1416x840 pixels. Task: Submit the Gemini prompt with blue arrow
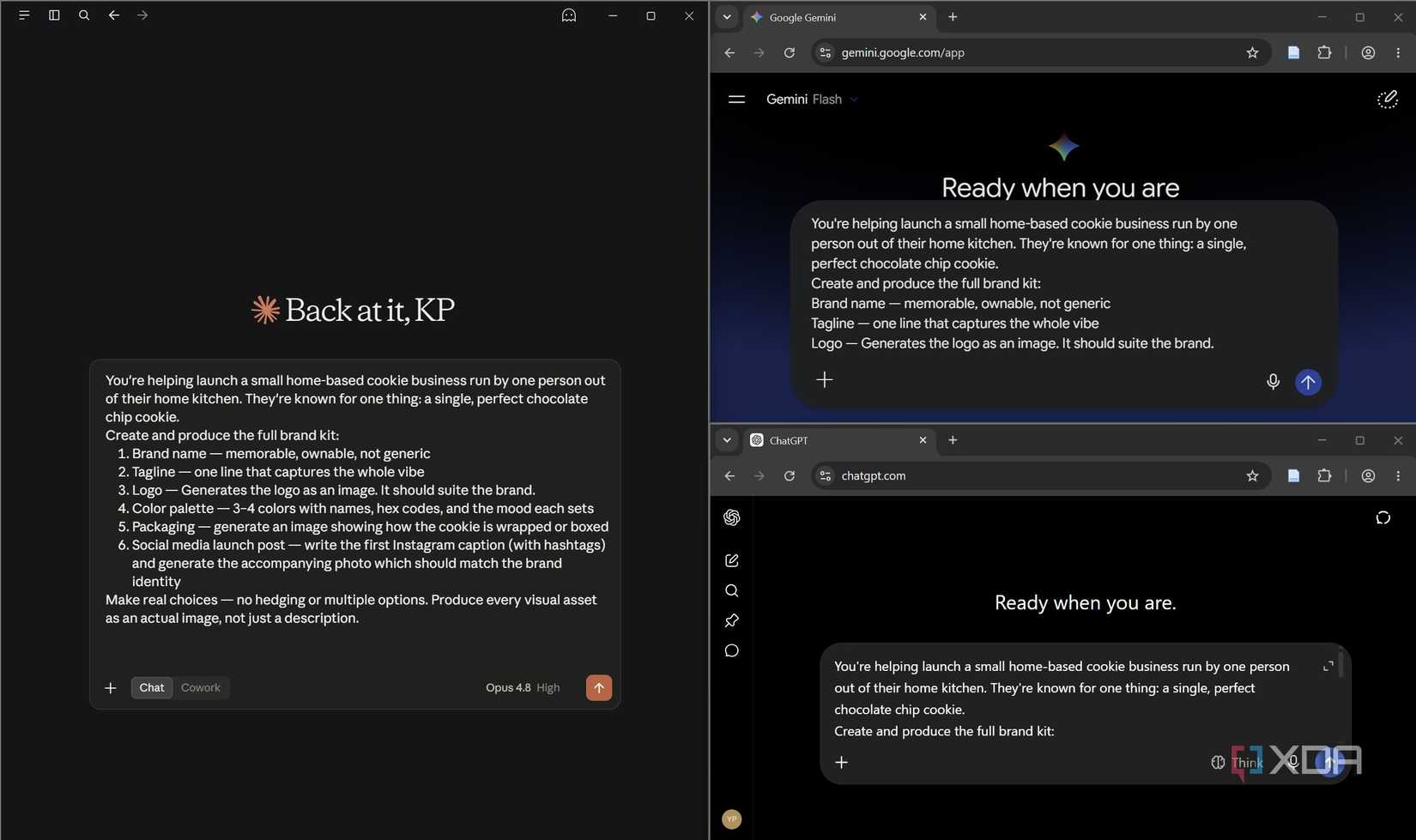pyautogui.click(x=1308, y=382)
